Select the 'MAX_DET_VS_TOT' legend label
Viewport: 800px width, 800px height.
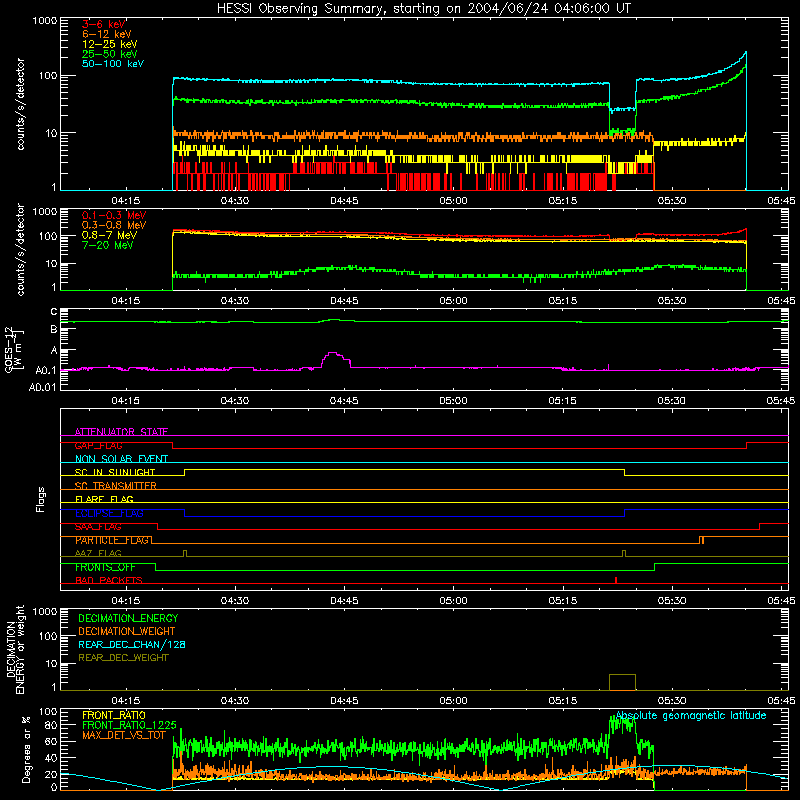click(123, 735)
